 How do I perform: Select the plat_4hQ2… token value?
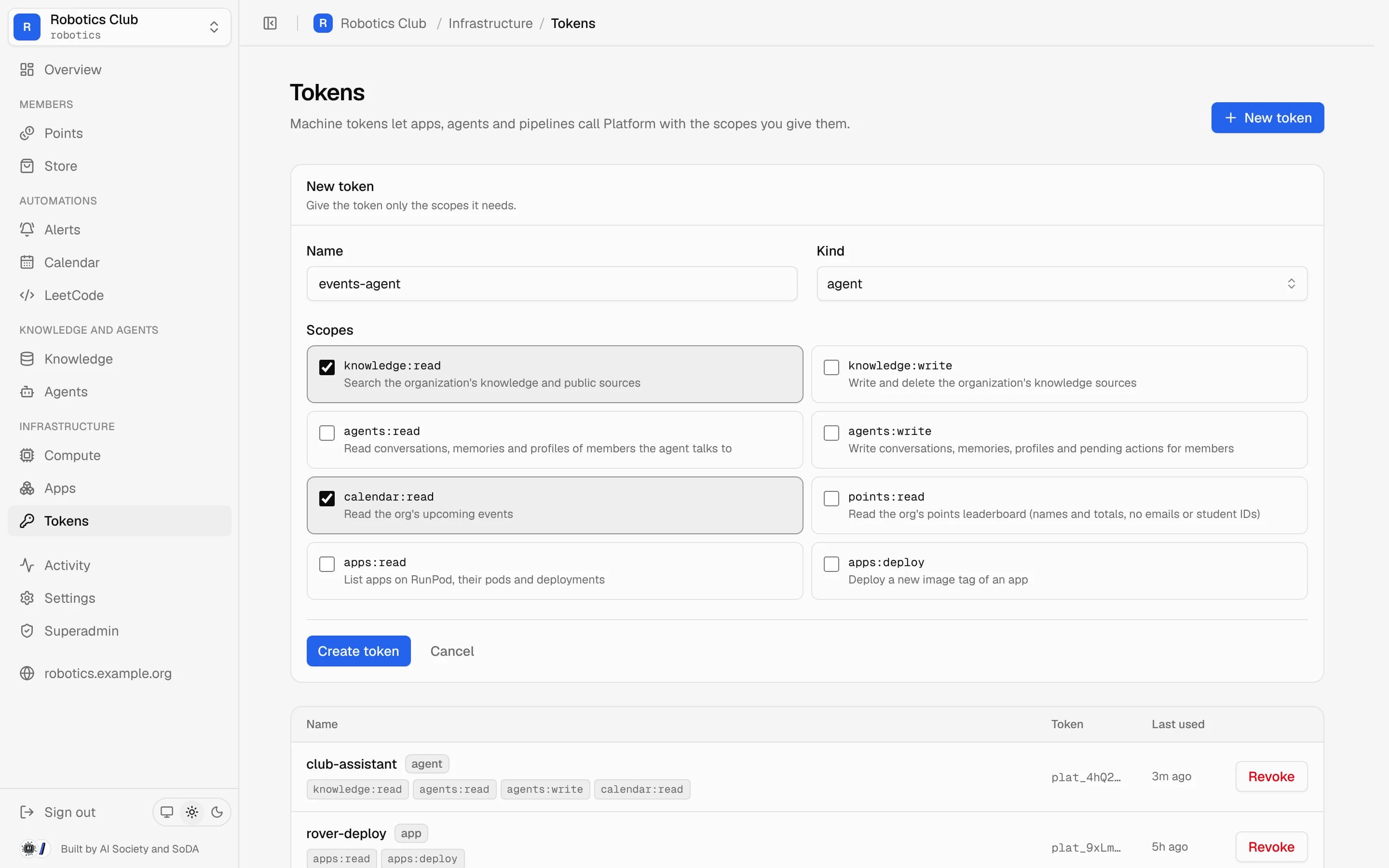coord(1086,777)
